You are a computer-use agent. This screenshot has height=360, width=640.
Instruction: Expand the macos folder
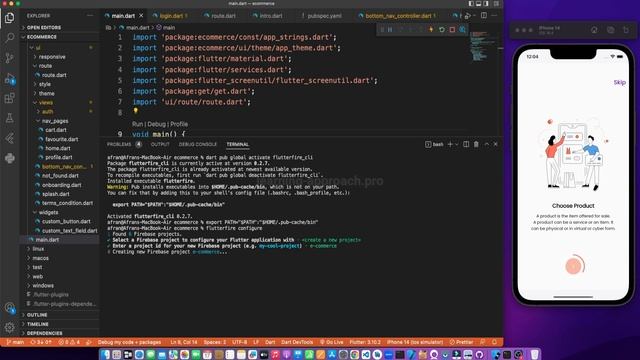coord(40,258)
